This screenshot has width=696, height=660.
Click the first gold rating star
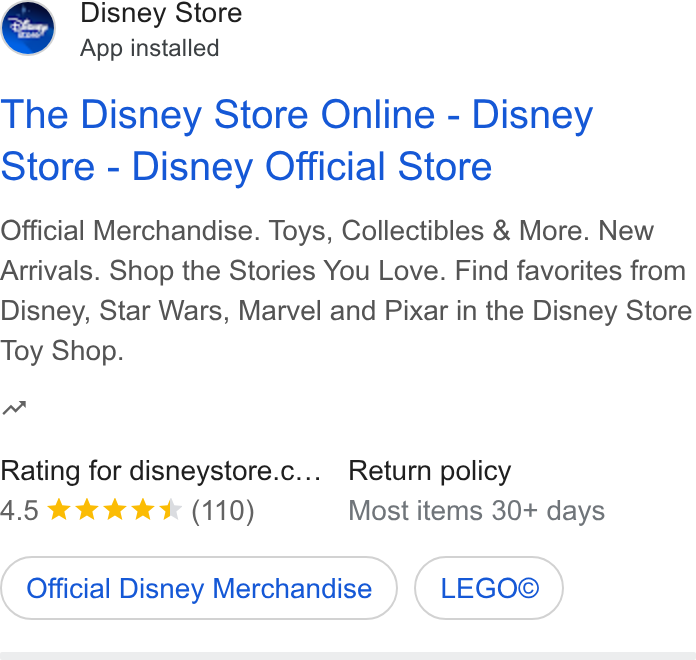coord(59,510)
